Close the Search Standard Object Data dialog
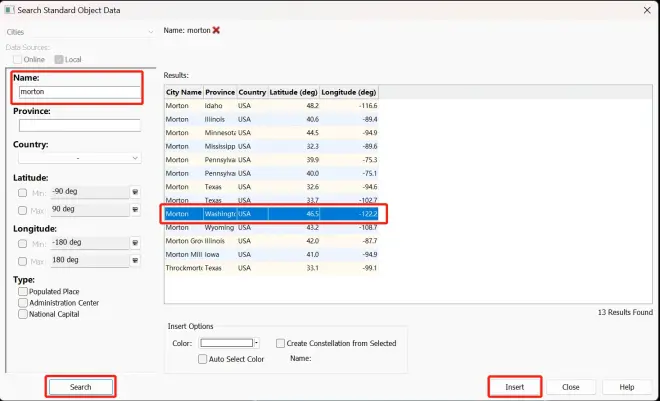660x401 pixels. tap(647, 10)
